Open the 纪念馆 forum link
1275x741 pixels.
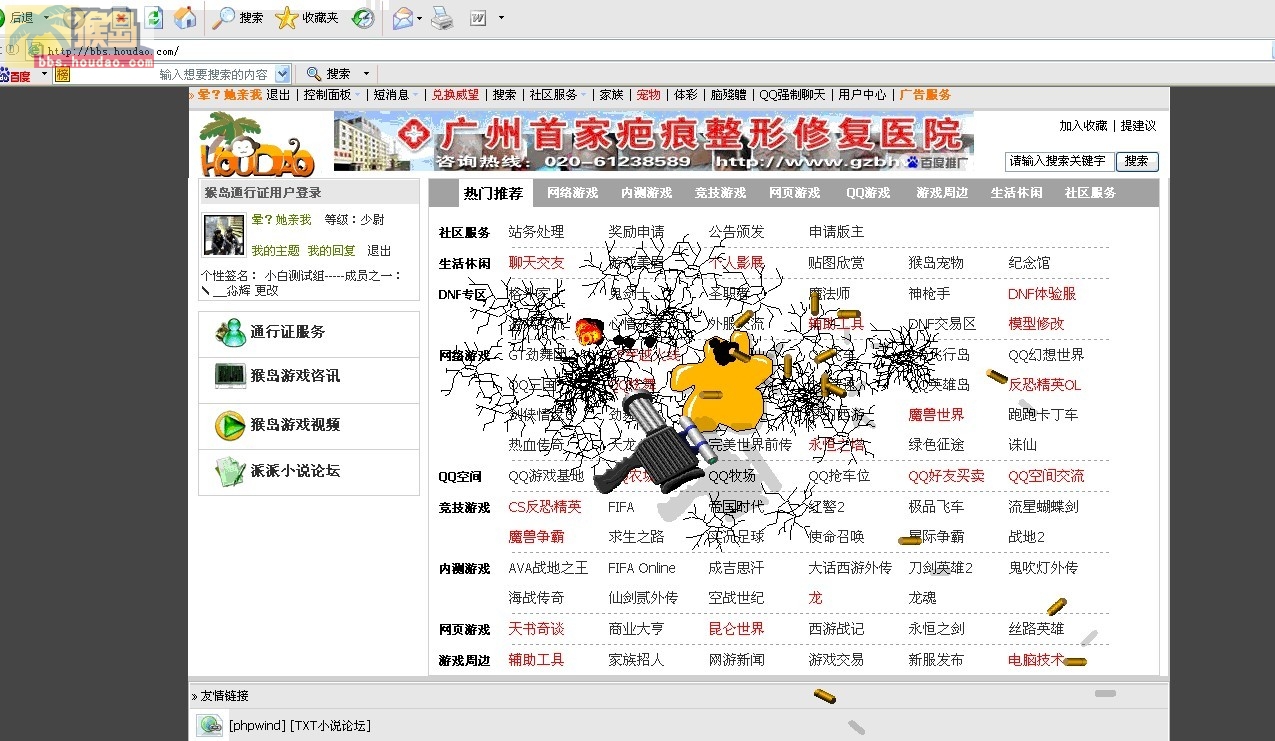pyautogui.click(x=1029, y=263)
